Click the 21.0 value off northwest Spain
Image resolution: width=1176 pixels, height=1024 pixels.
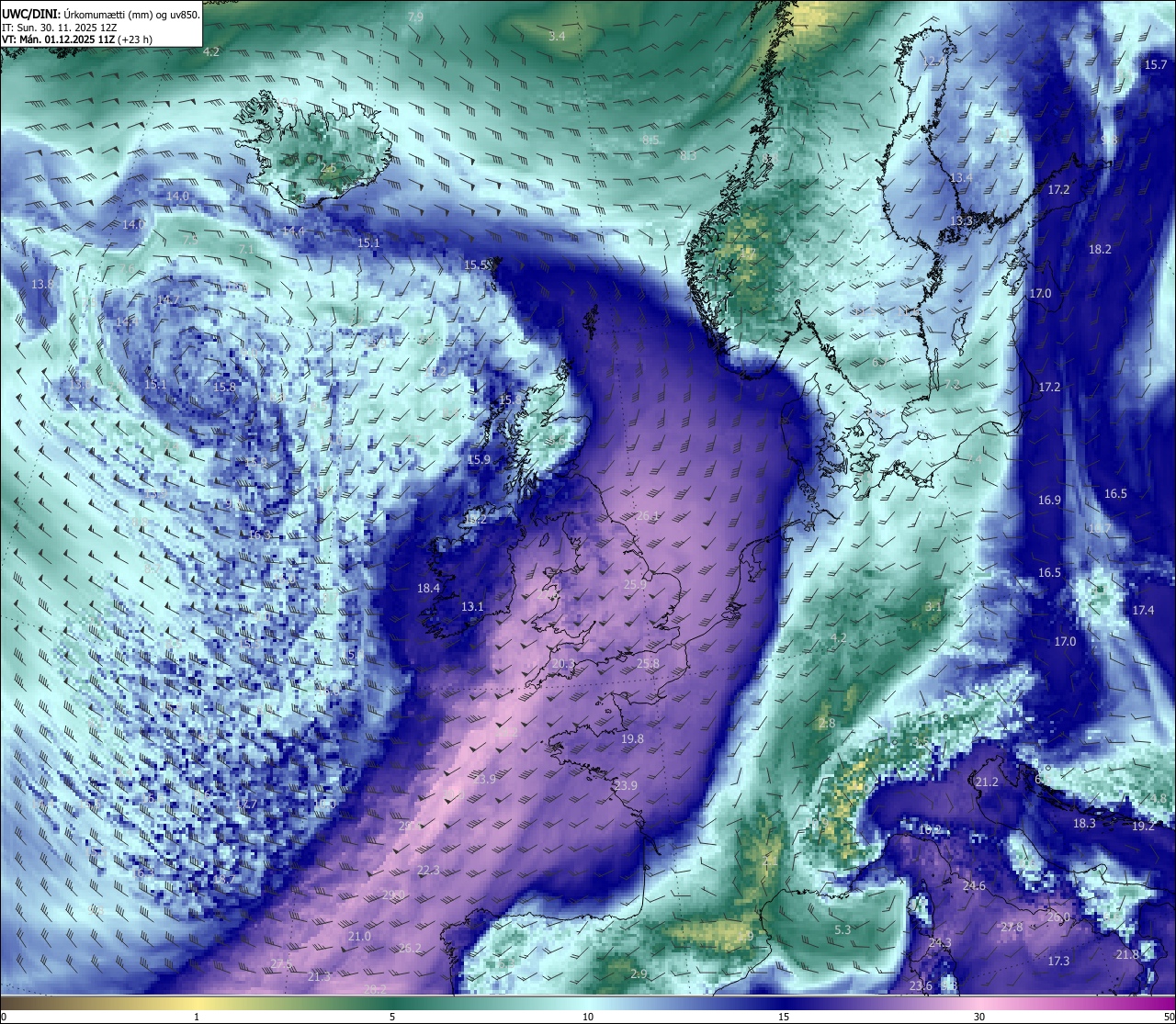click(x=359, y=936)
